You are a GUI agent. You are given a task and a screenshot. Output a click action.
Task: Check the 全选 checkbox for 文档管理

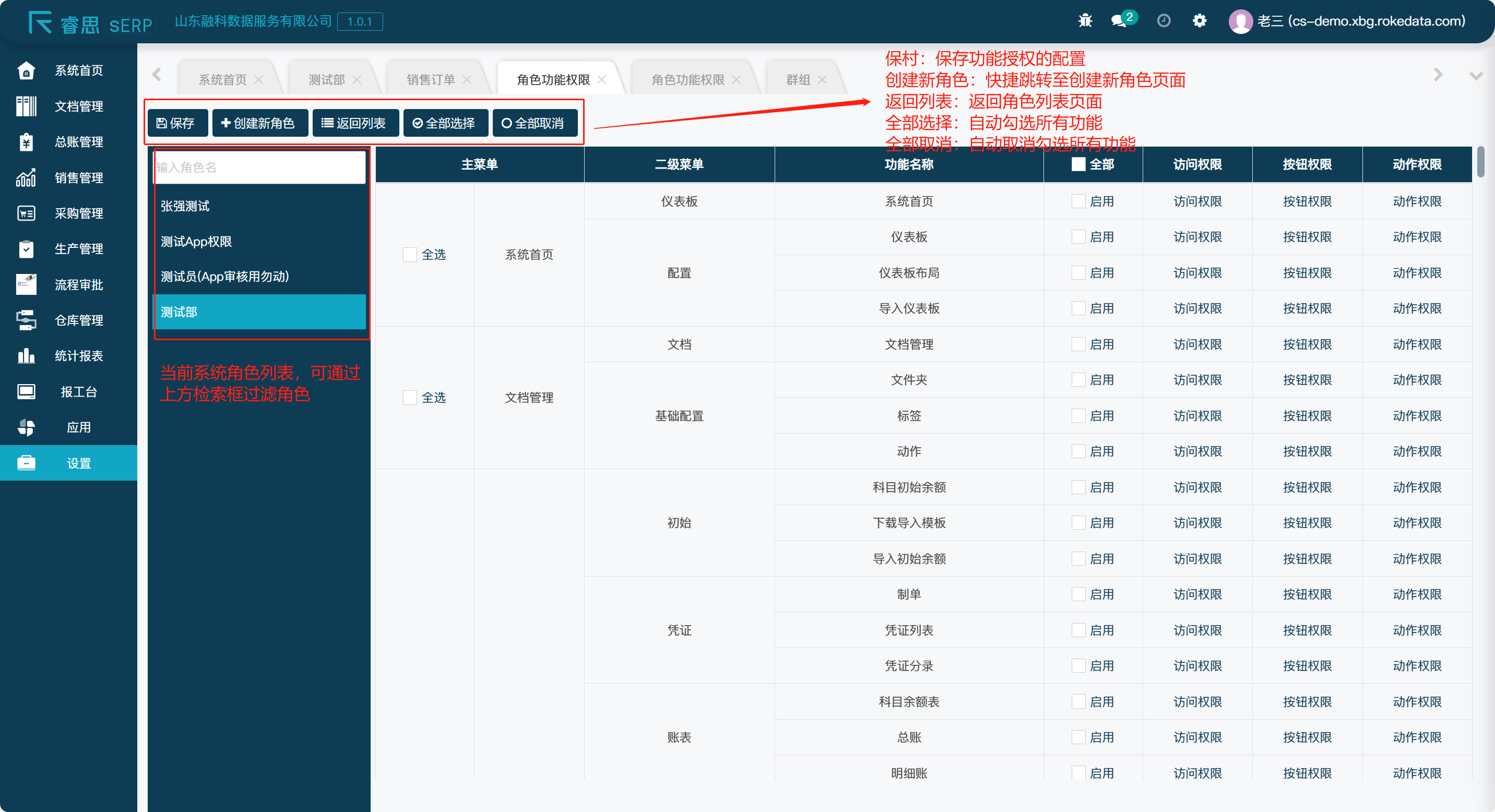coord(409,397)
